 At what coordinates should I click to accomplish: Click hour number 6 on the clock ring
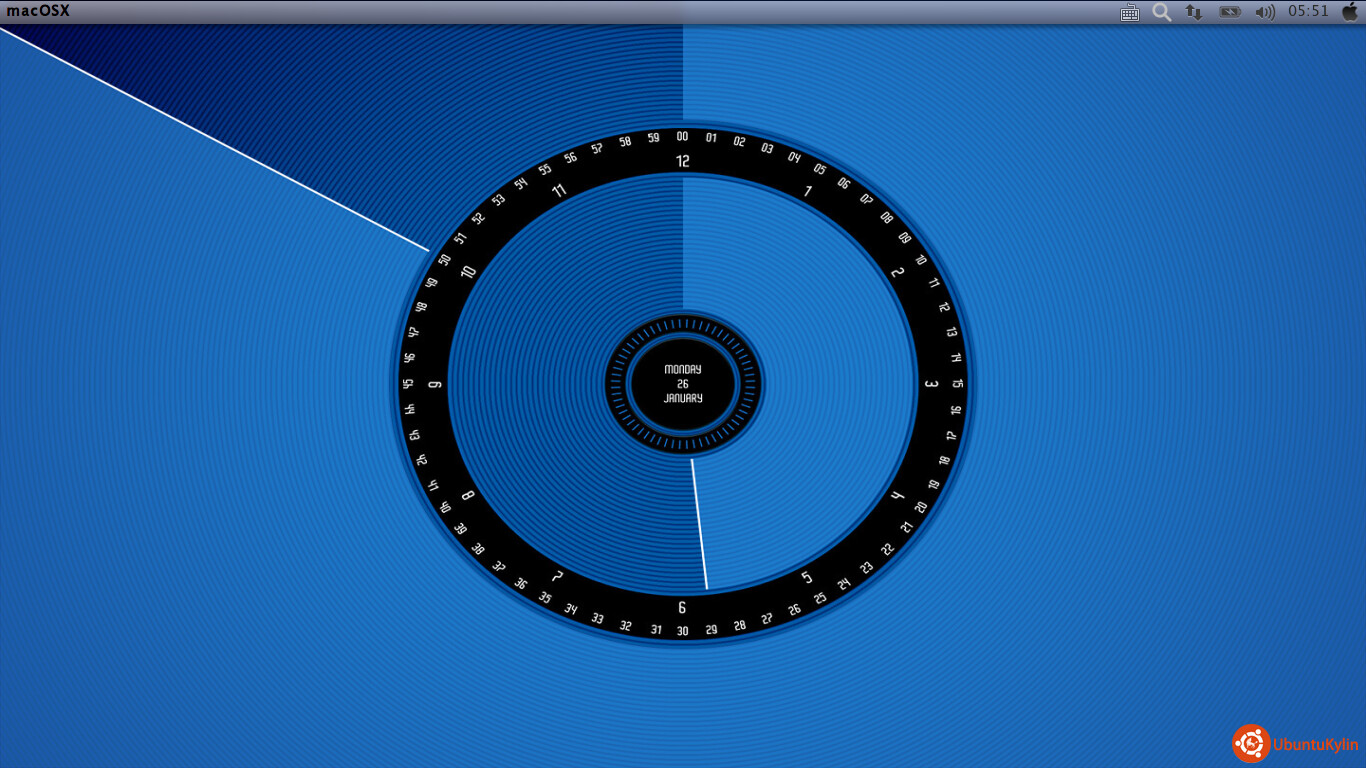[x=682, y=607]
